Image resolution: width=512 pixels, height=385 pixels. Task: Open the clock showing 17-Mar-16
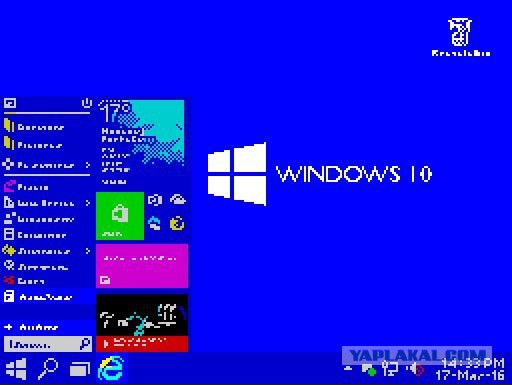[470, 369]
